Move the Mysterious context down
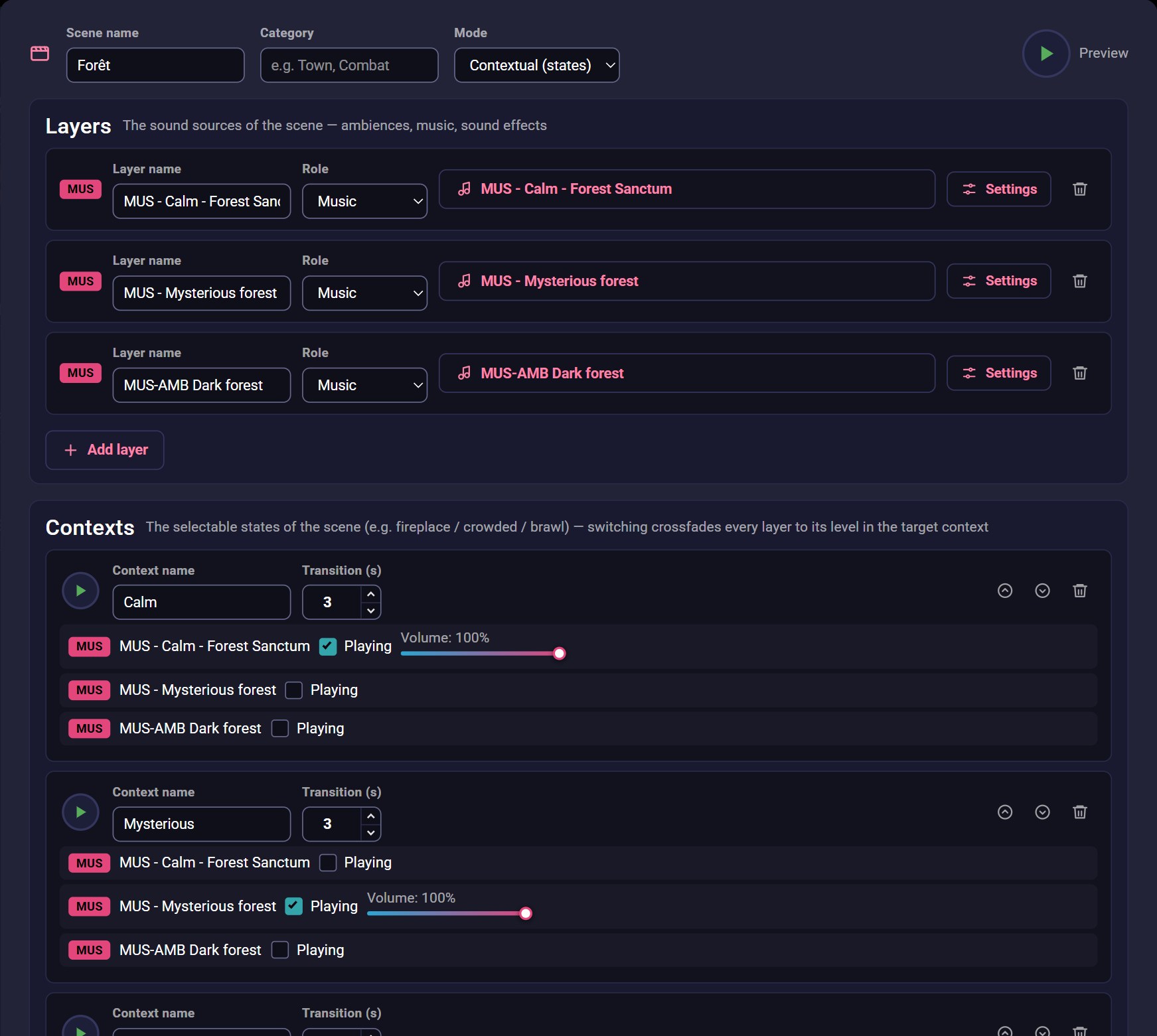The width and height of the screenshot is (1157, 1036). coord(1042,812)
